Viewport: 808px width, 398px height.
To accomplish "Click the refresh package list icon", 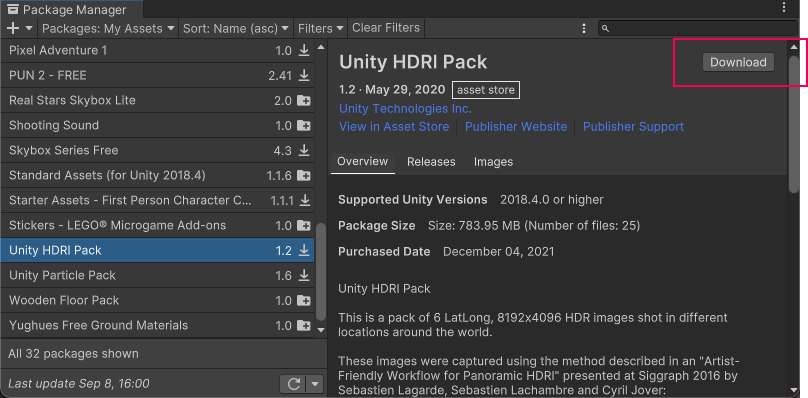I will click(294, 384).
